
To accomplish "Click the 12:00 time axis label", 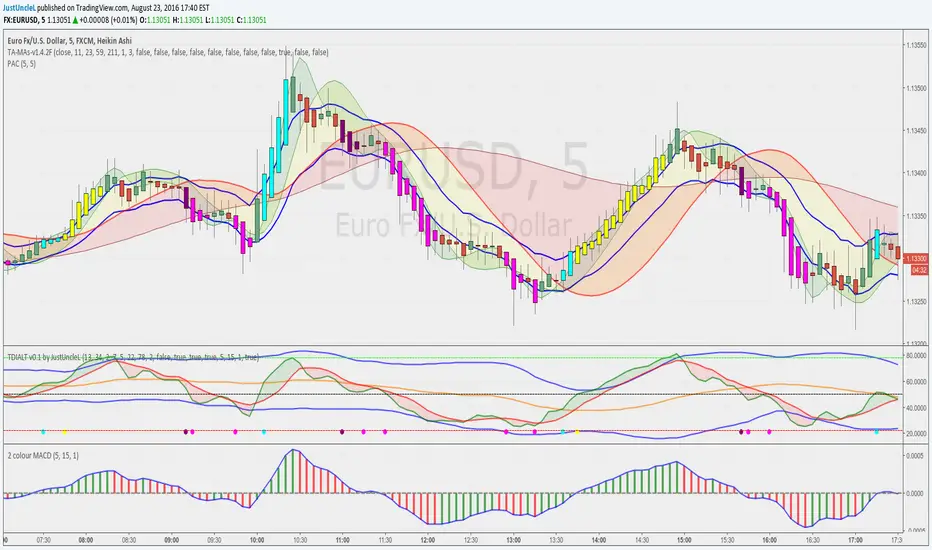I will pyautogui.click(x=428, y=540).
